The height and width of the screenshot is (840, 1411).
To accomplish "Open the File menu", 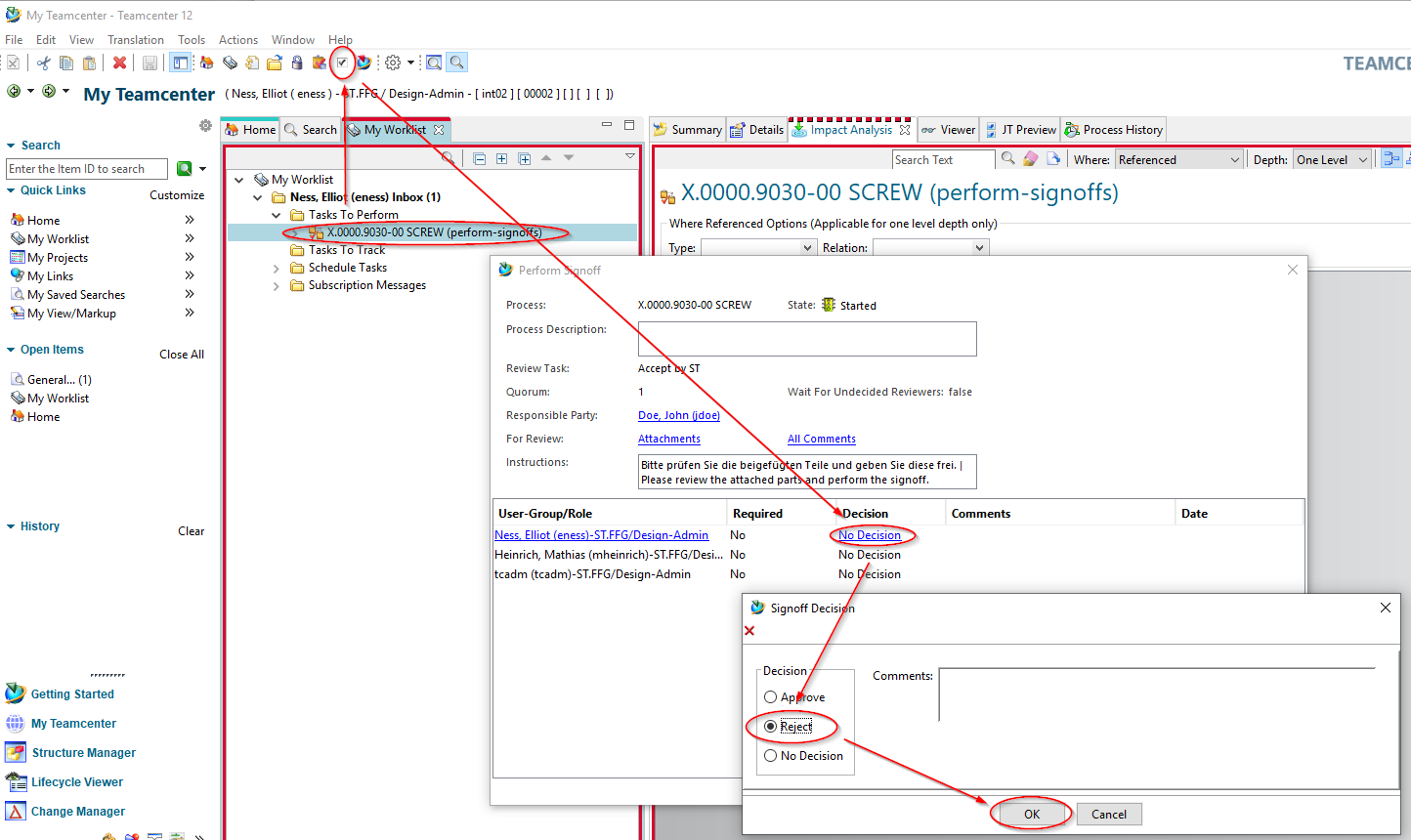I will 14,40.
